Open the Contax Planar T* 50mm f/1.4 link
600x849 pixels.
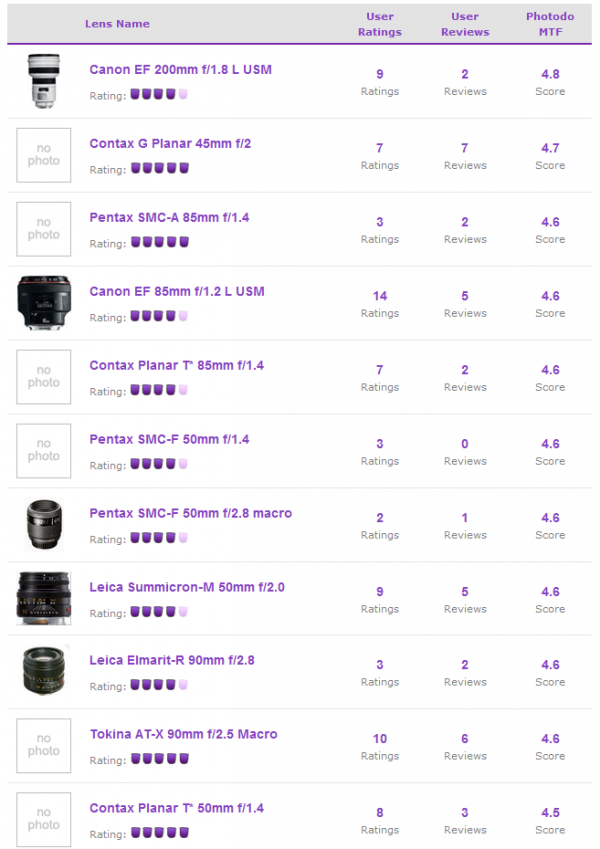[177, 808]
